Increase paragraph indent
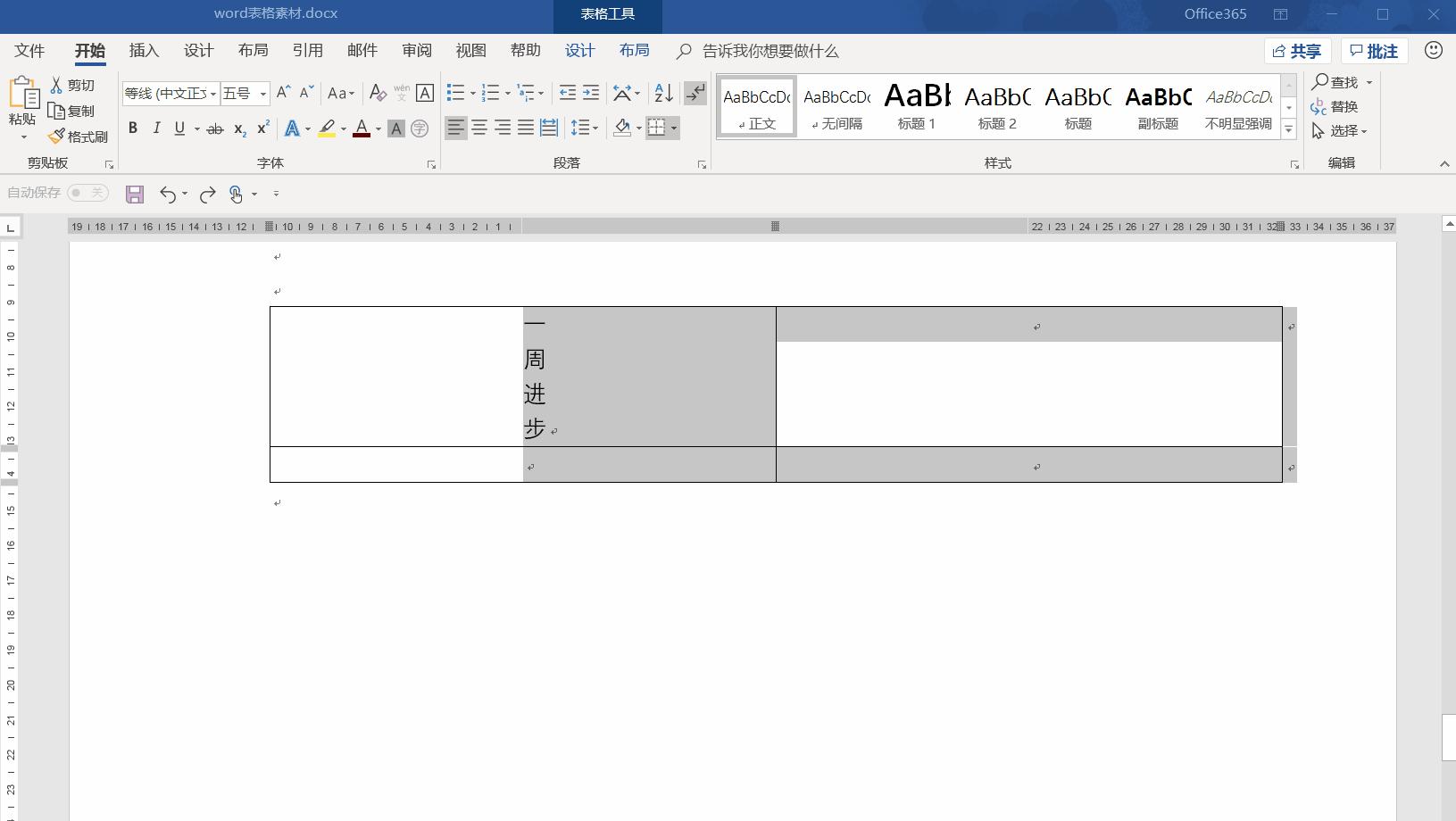Screen dimensions: 1456x821 pyautogui.click(x=591, y=93)
